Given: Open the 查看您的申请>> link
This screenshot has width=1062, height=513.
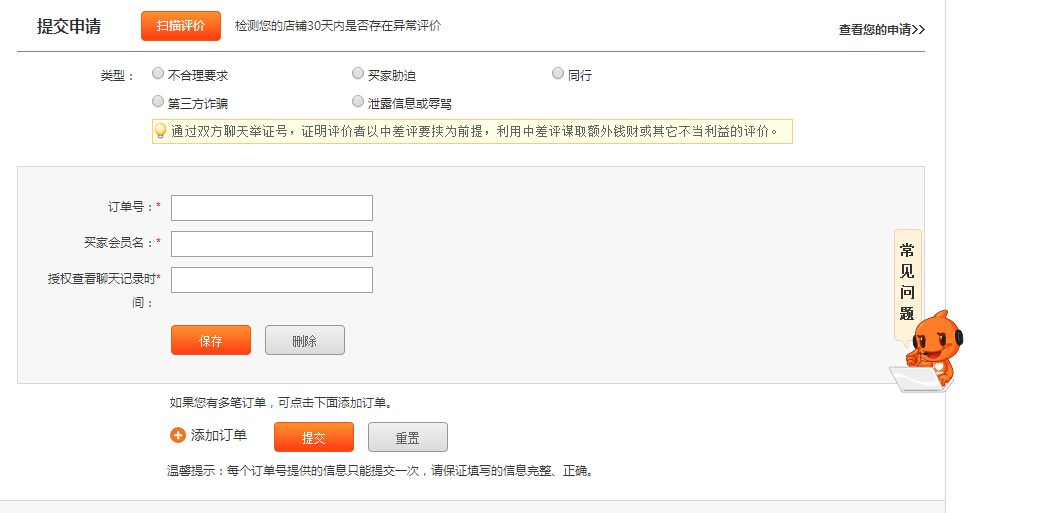Looking at the screenshot, I should (881, 30).
